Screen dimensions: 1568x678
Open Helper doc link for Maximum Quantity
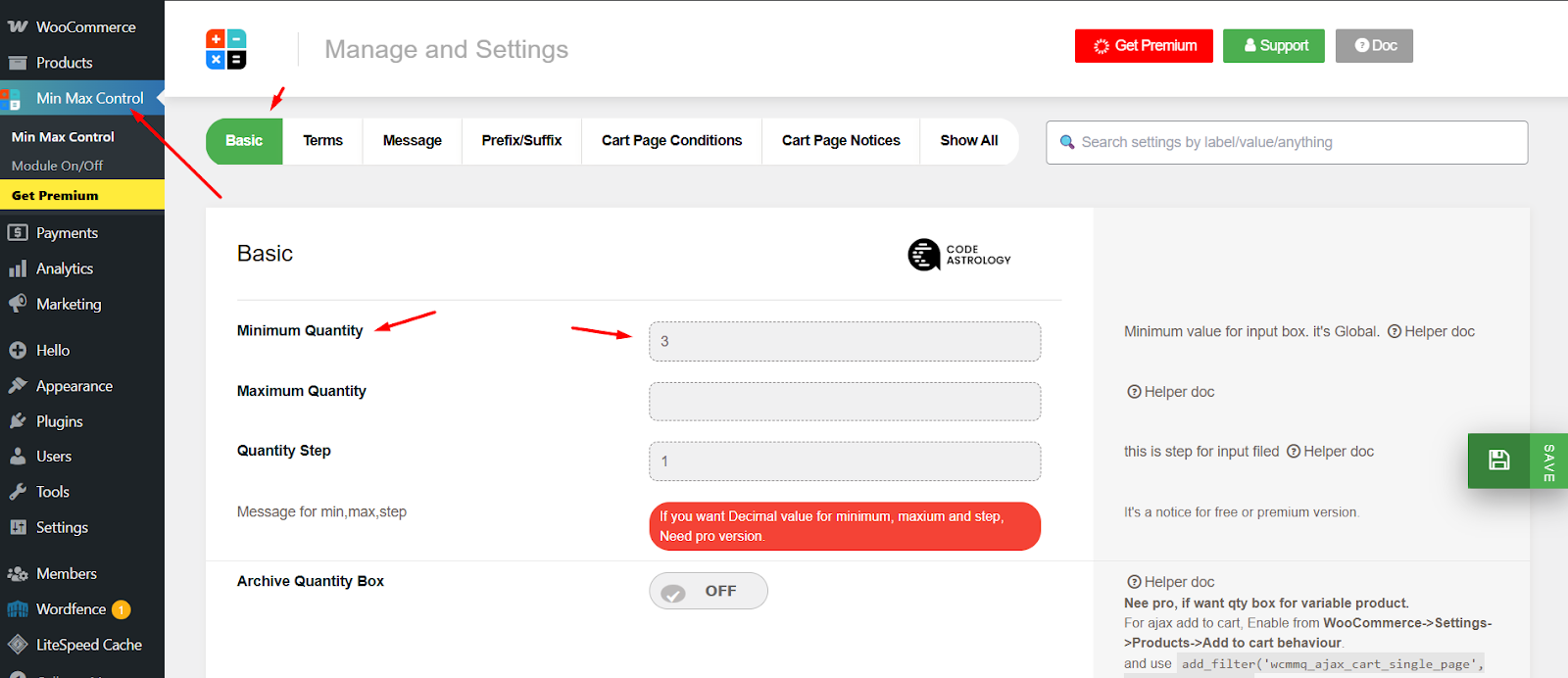point(1171,392)
